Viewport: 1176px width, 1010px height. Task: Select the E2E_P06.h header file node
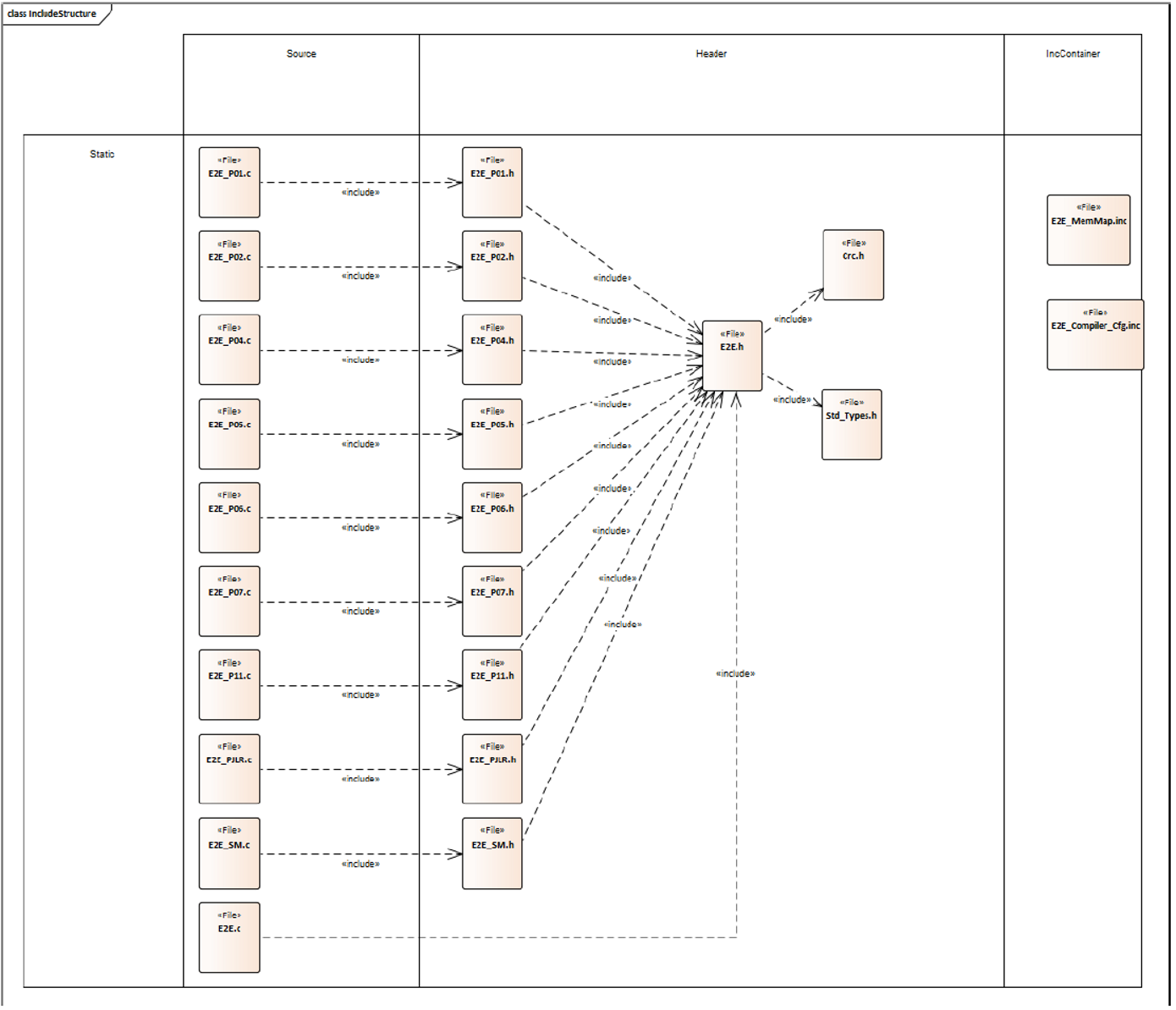tap(492, 518)
